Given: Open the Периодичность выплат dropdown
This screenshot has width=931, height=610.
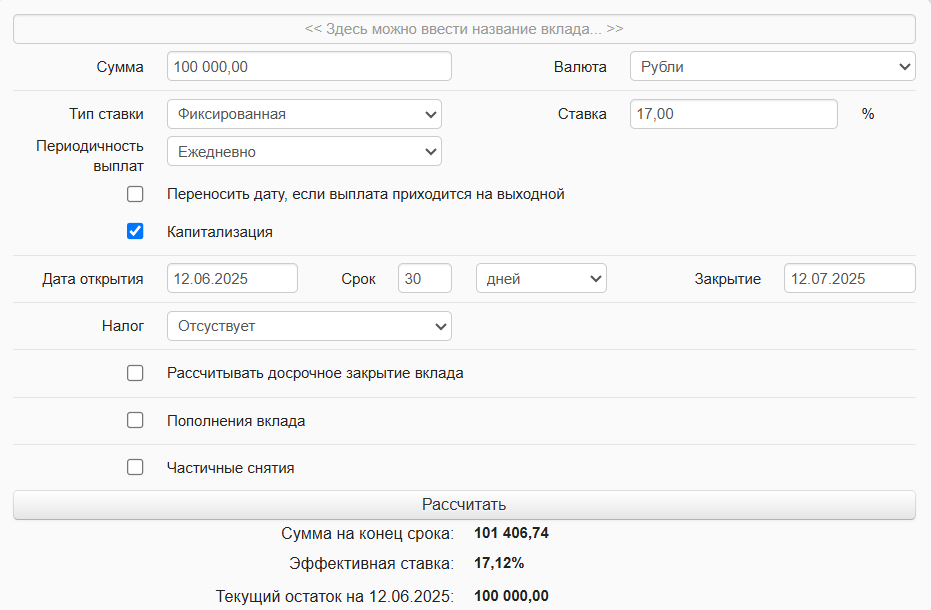Looking at the screenshot, I should 304,151.
